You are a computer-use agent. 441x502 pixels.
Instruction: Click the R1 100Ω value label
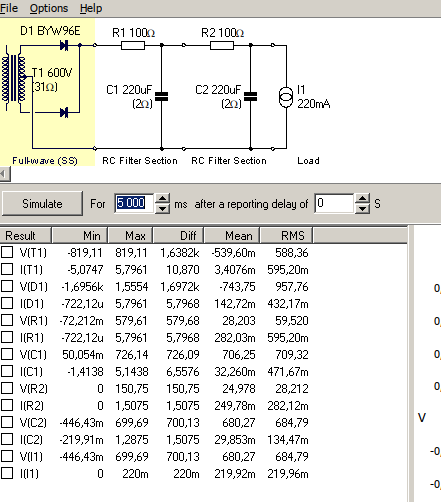click(134, 33)
